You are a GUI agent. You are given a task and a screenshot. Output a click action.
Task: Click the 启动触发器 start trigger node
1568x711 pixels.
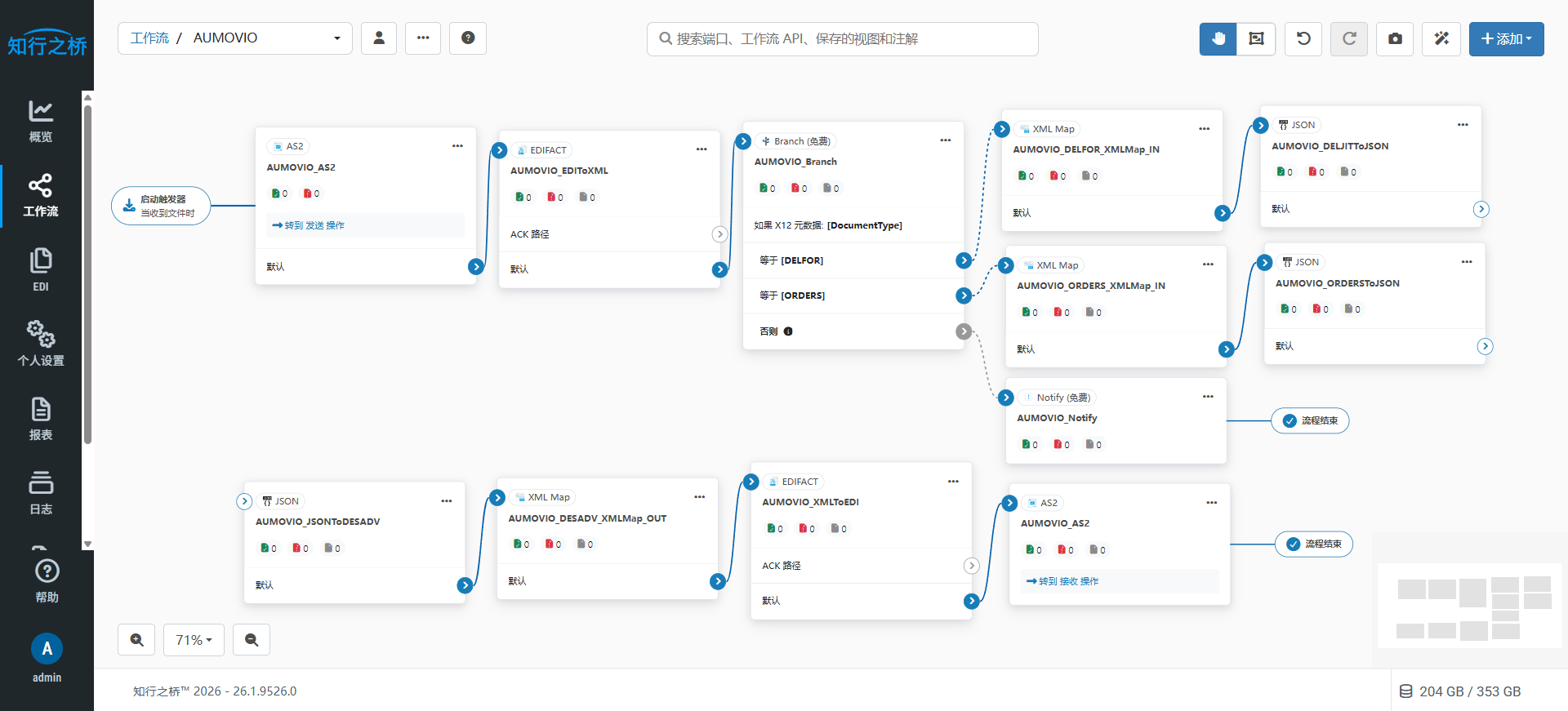click(161, 206)
